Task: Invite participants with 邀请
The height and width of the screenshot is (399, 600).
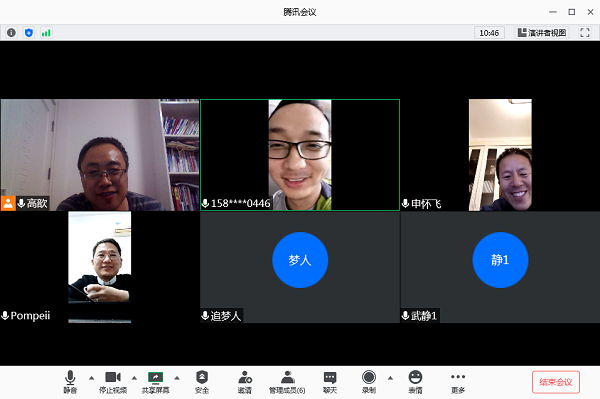Action: click(245, 382)
